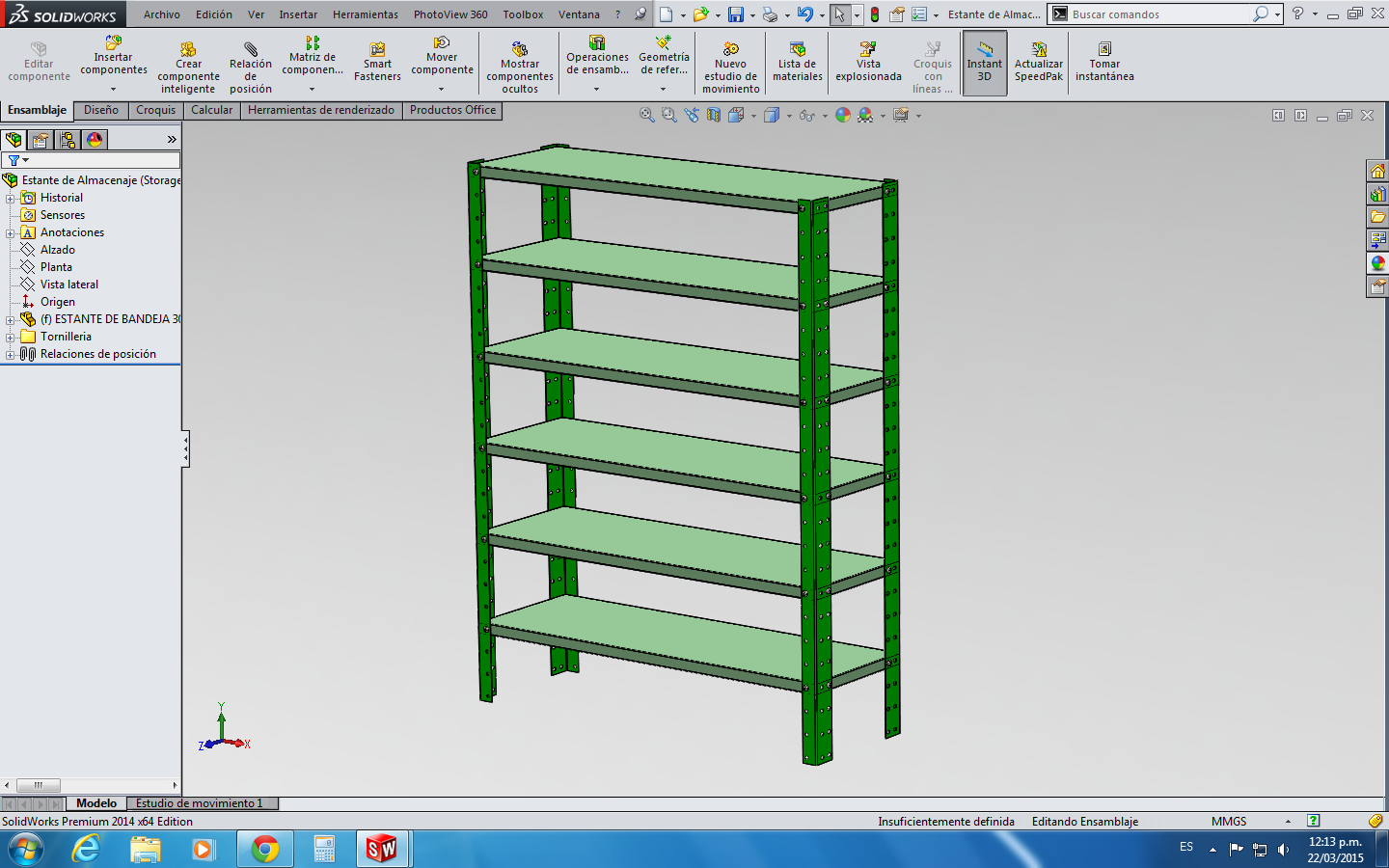Select the Relación de posición mate tool
This screenshot has height=868, width=1389.
(251, 68)
